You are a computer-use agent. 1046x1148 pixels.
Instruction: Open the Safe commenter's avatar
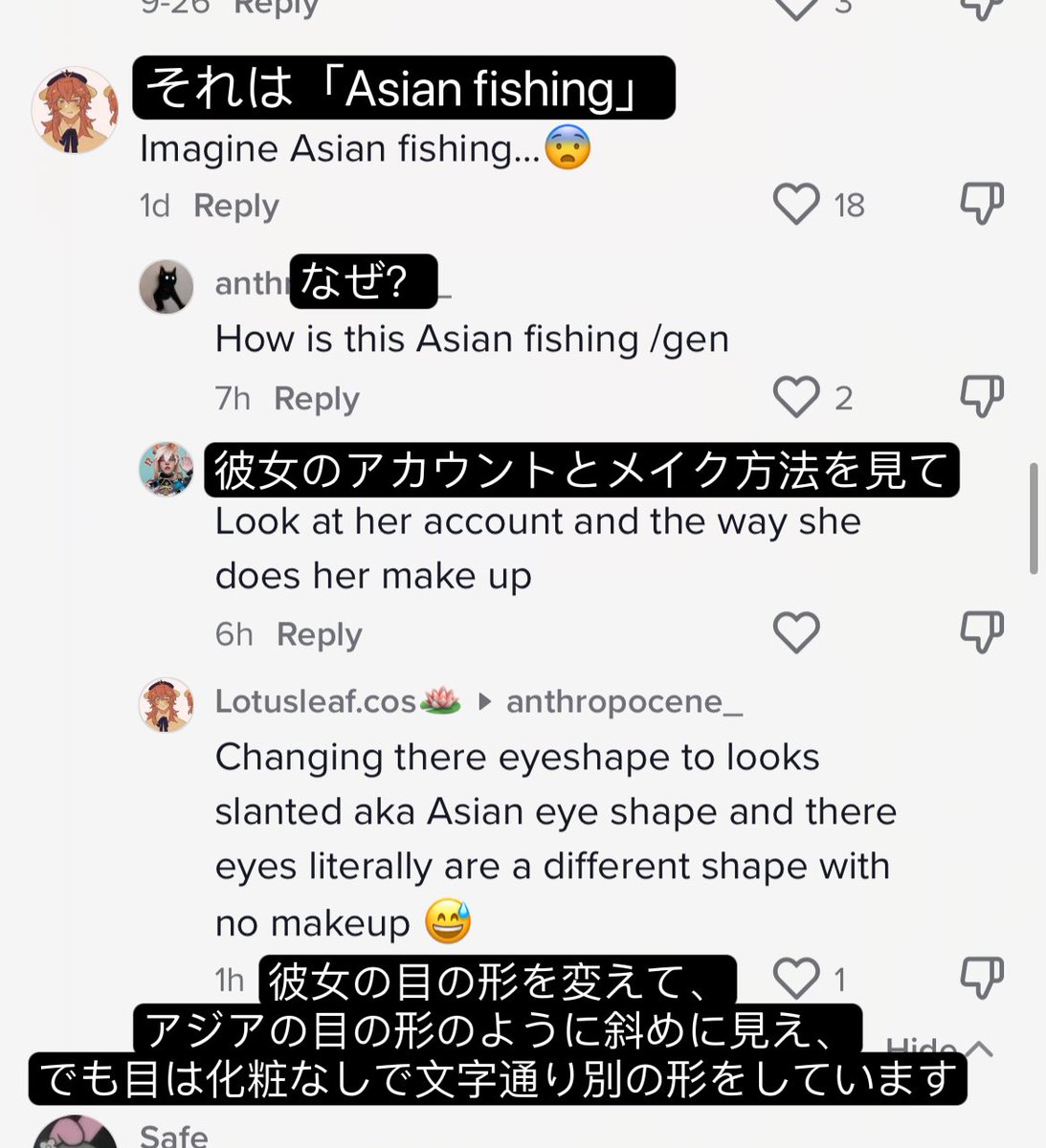point(75,1134)
